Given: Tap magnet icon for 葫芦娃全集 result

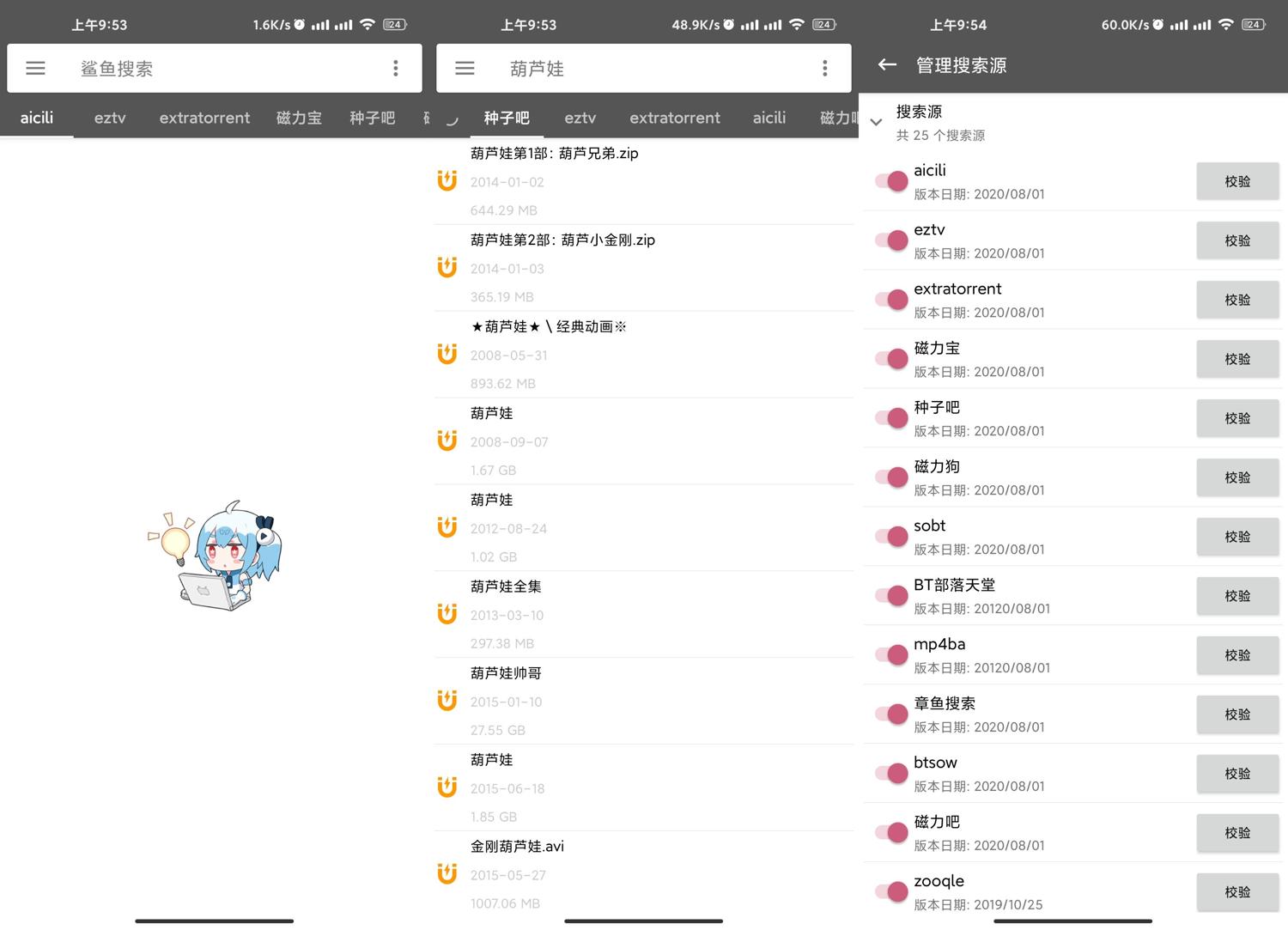Looking at the screenshot, I should point(447,614).
